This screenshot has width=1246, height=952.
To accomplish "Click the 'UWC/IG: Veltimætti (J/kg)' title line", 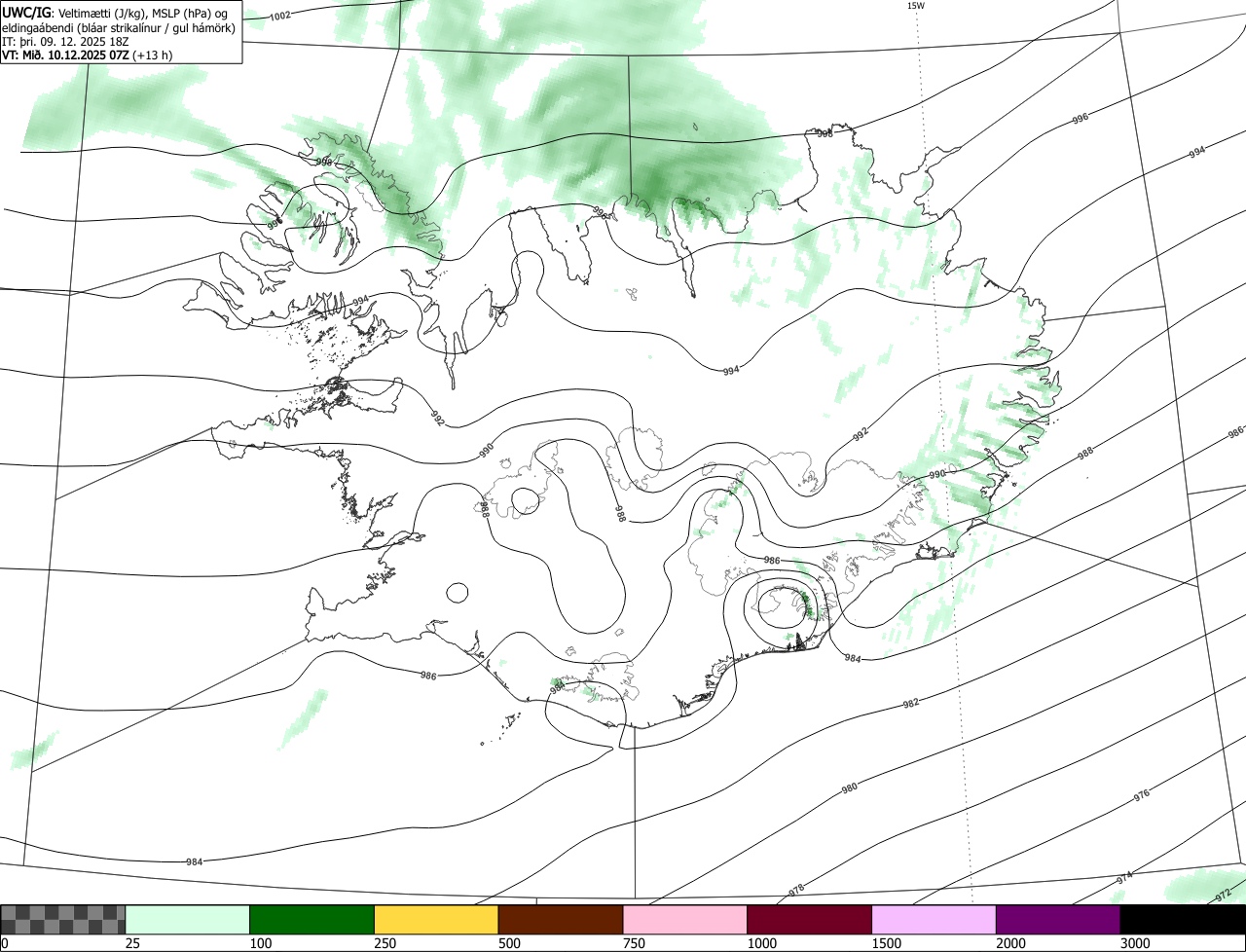I will point(116,14).
